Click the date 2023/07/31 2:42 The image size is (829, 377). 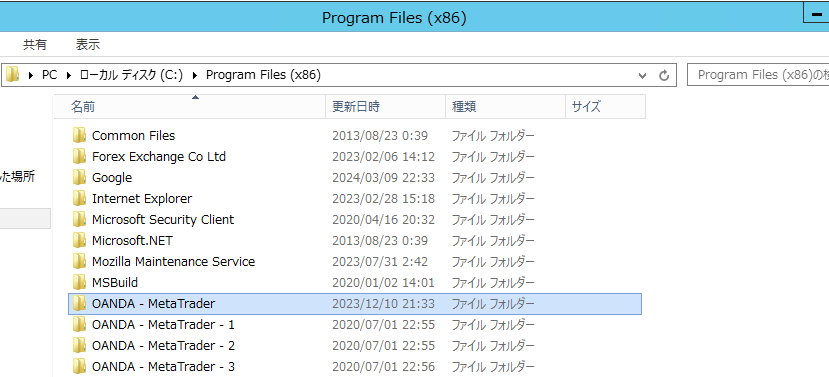(x=380, y=262)
